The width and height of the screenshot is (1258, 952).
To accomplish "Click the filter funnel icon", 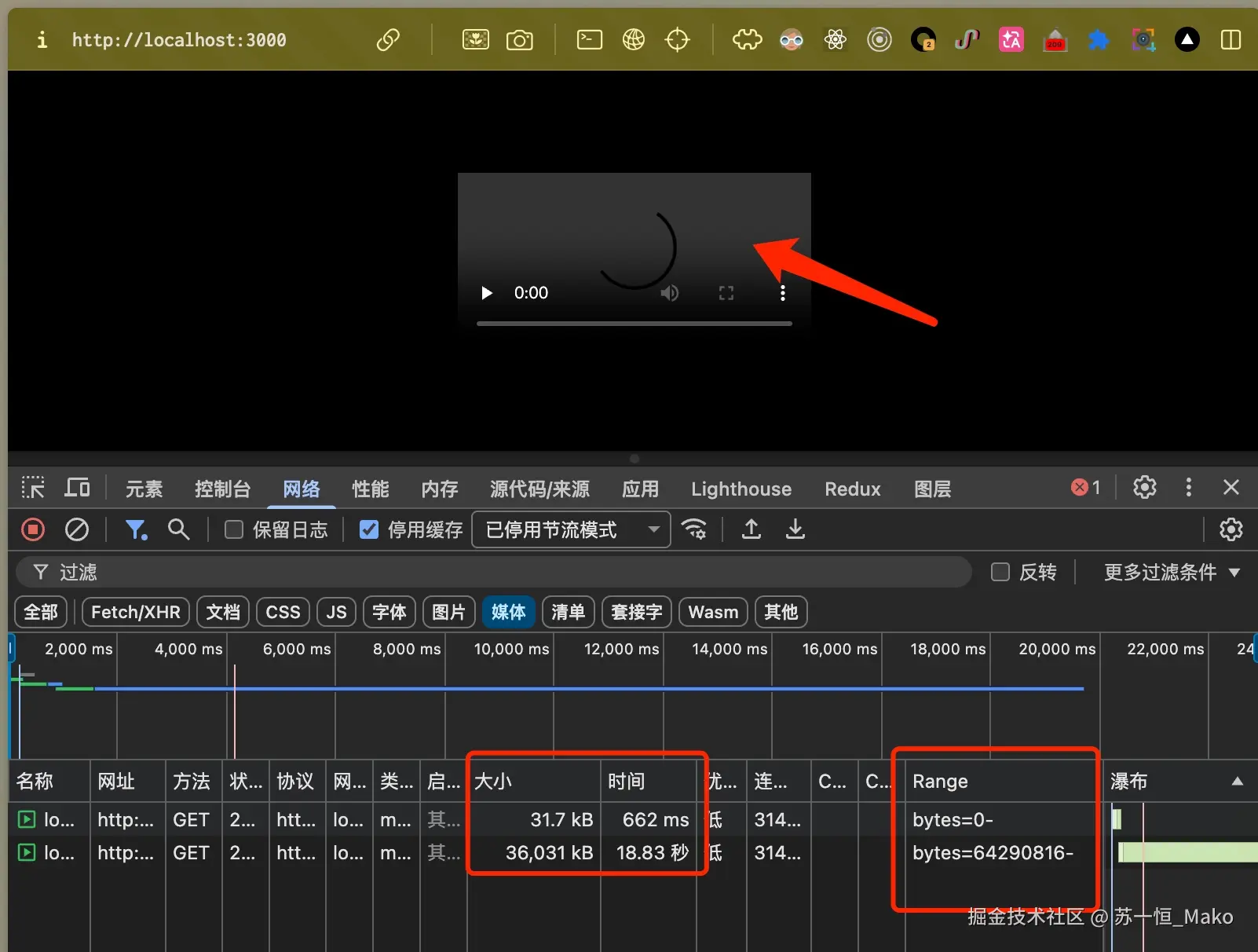I will click(x=136, y=529).
